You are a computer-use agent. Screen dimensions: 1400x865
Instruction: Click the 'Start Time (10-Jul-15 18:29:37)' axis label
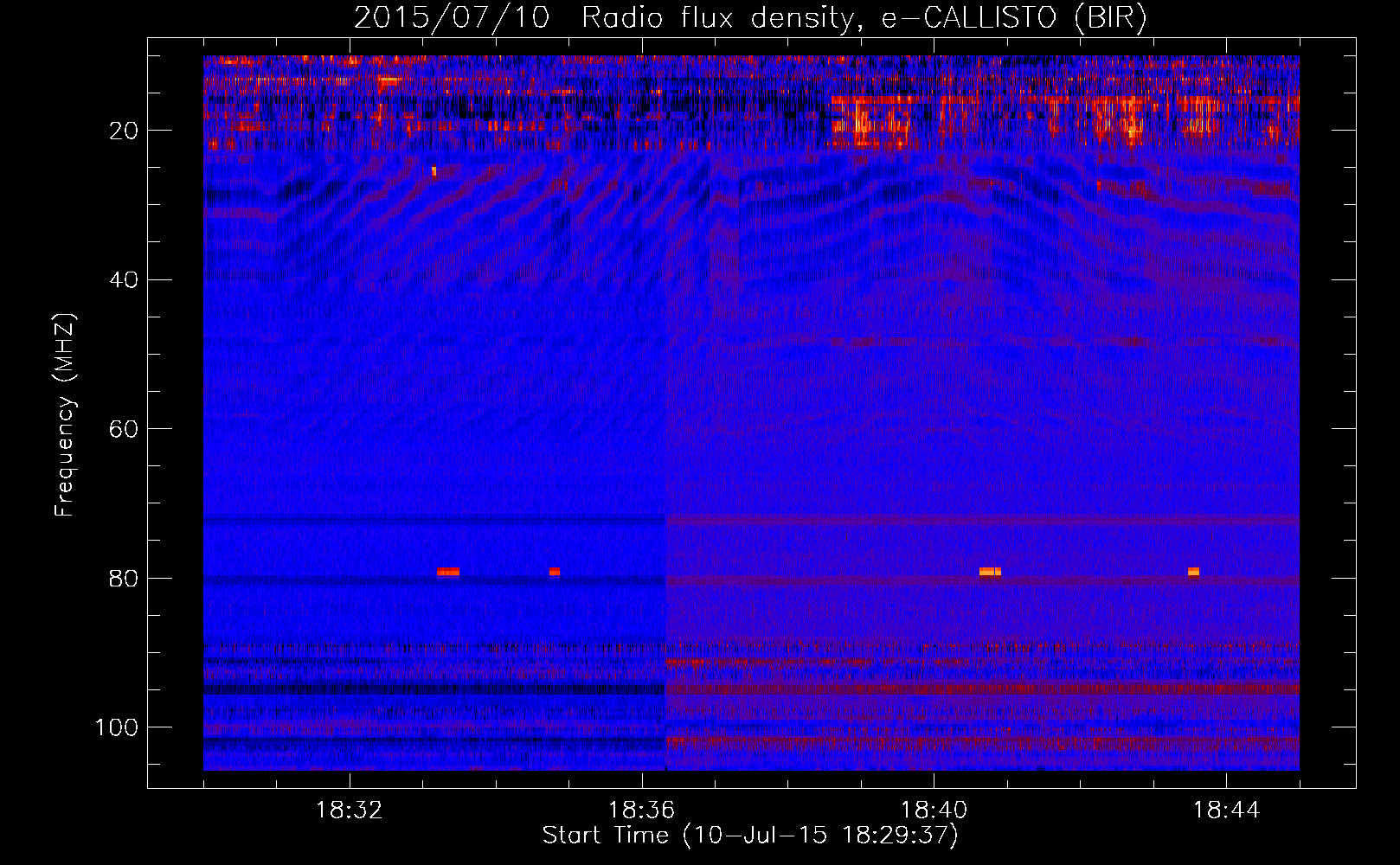pos(750,836)
